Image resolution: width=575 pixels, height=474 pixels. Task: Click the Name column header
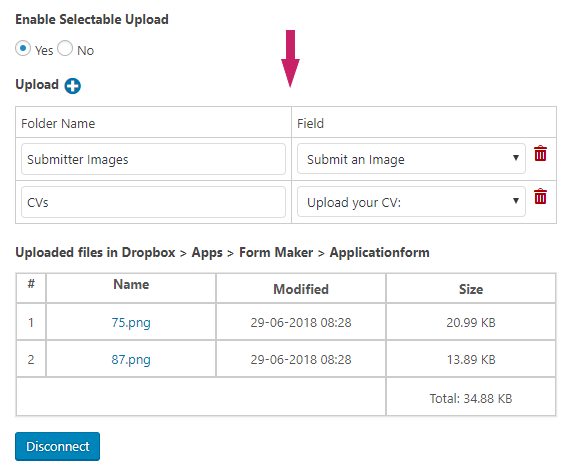tap(131, 284)
